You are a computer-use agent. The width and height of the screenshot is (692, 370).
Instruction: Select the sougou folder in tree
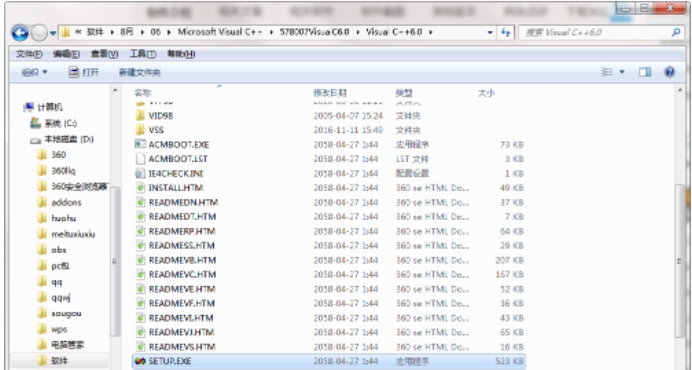[59, 314]
